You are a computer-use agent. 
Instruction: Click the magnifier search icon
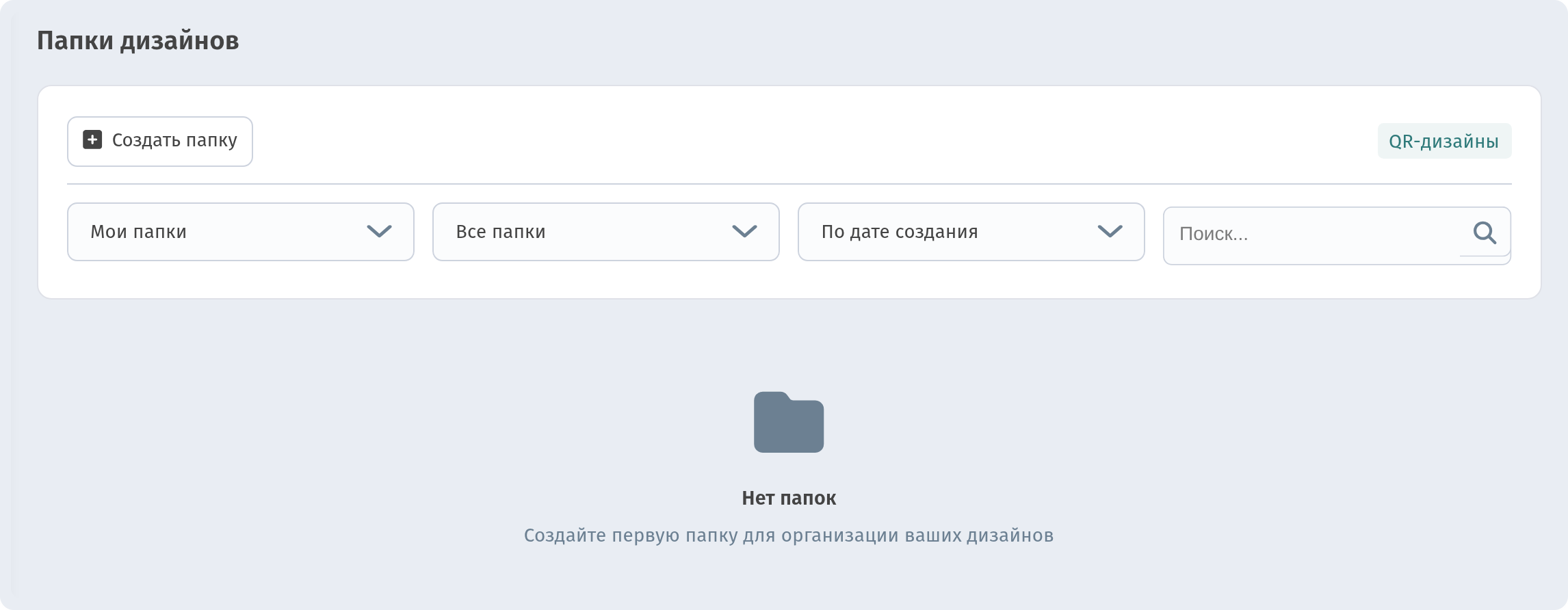(x=1485, y=233)
